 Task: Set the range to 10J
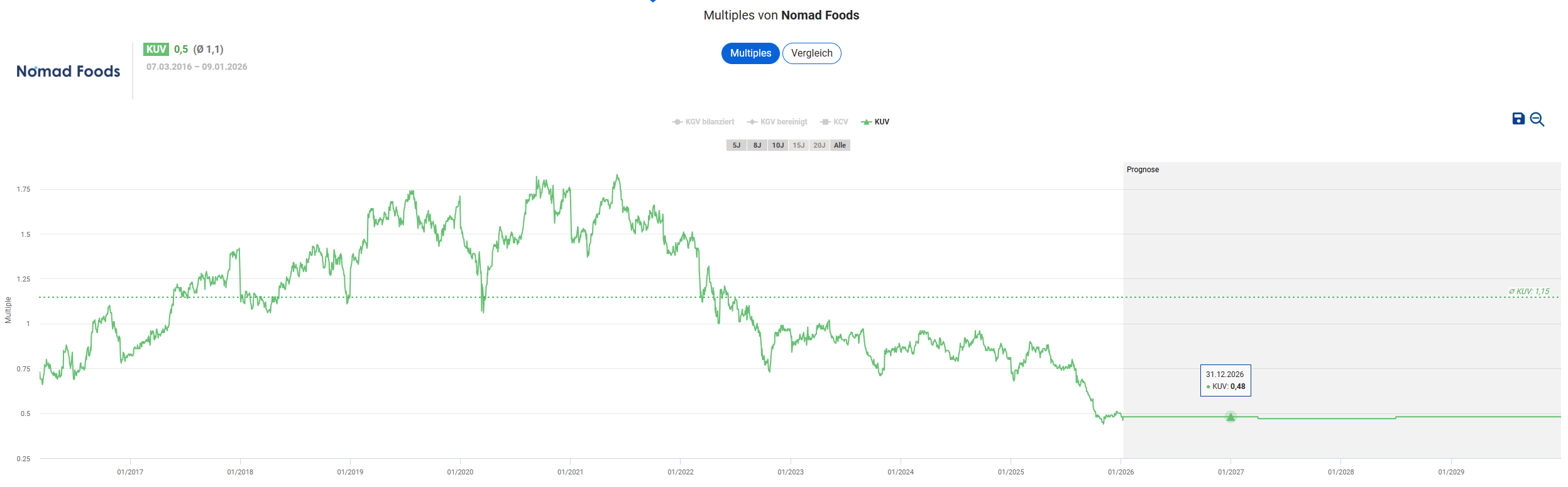(778, 145)
